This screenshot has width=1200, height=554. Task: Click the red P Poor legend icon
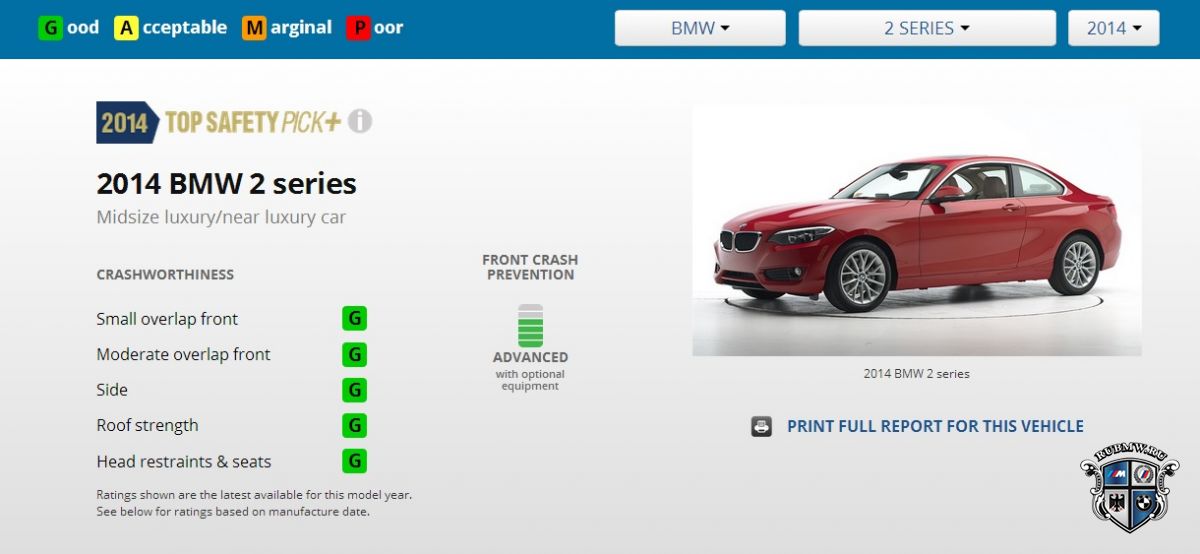pyautogui.click(x=358, y=28)
